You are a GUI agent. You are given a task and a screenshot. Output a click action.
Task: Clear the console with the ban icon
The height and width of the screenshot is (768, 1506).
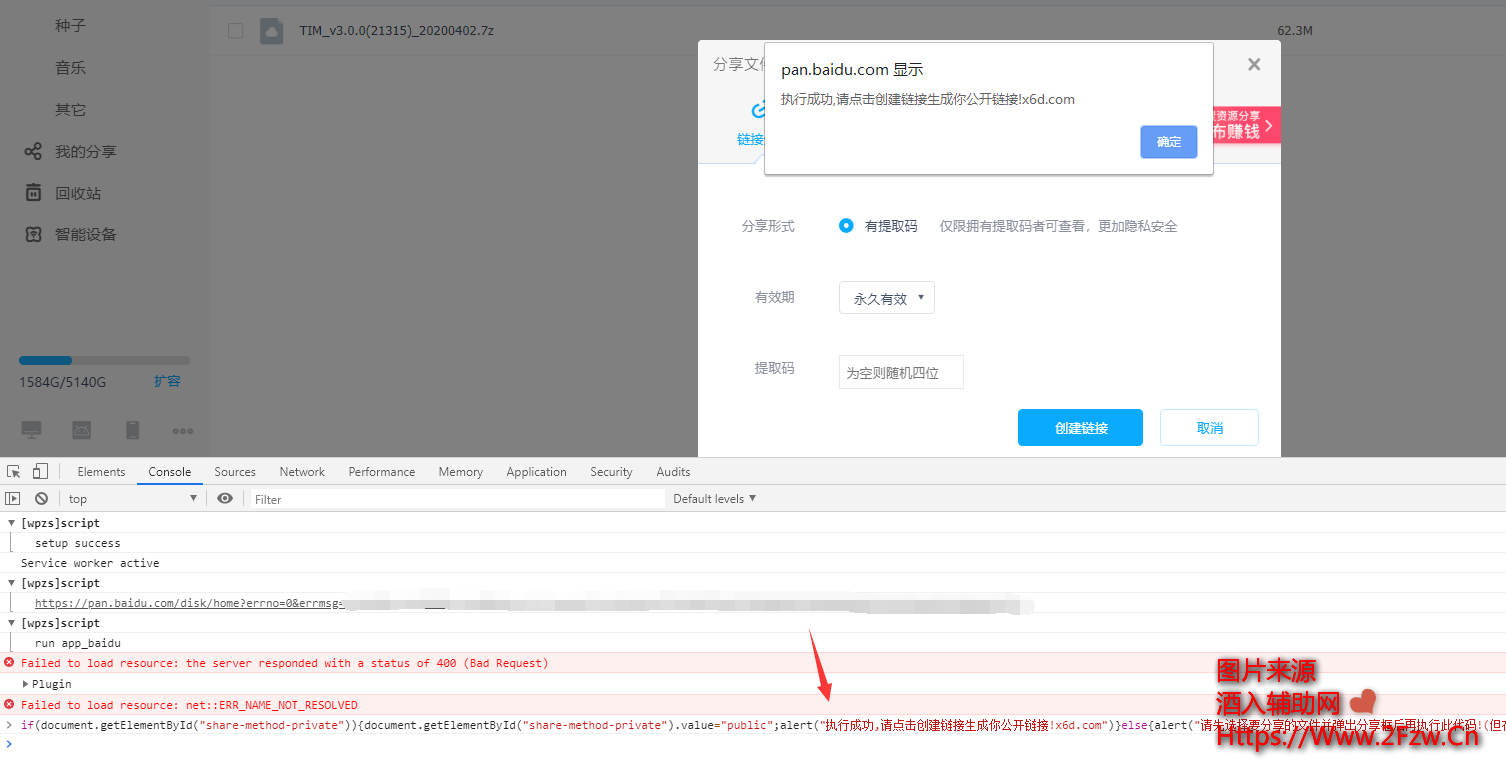pyautogui.click(x=41, y=498)
